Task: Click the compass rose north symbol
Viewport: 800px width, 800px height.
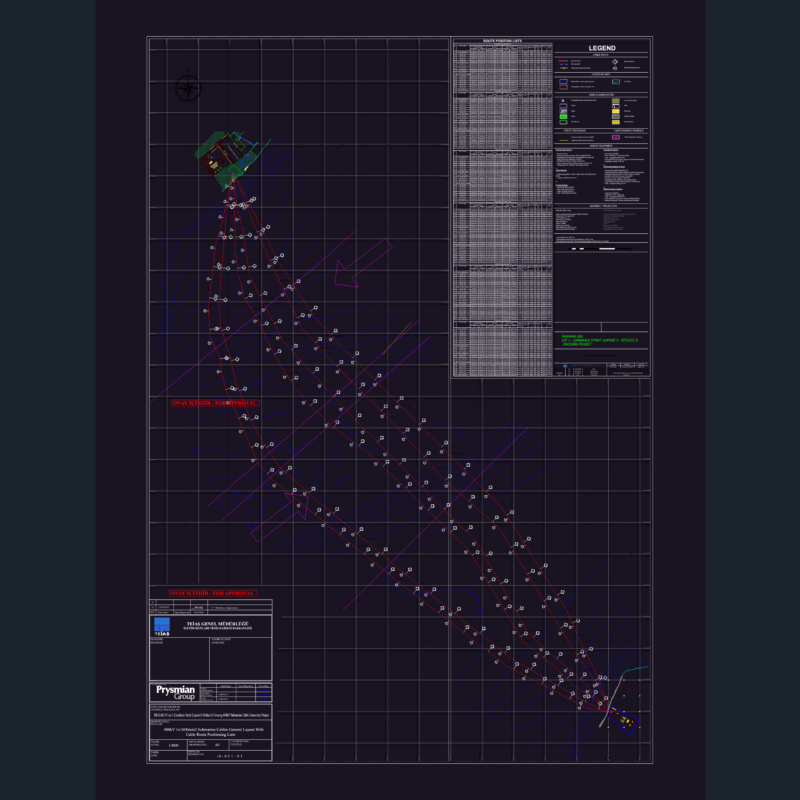Action: click(x=188, y=89)
